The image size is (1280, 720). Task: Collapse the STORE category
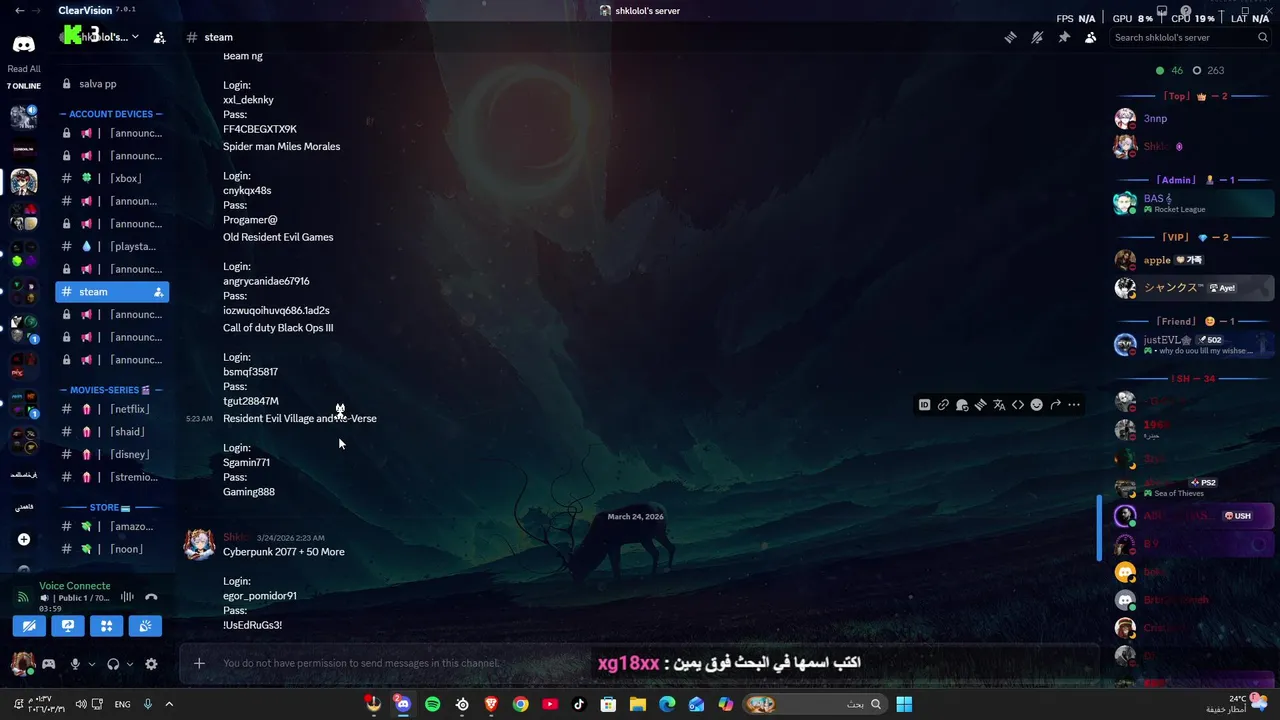(111, 507)
